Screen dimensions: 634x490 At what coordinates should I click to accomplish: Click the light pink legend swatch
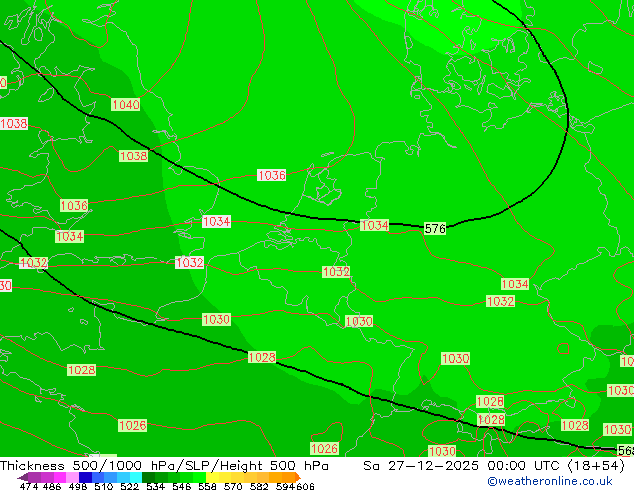[72, 477]
